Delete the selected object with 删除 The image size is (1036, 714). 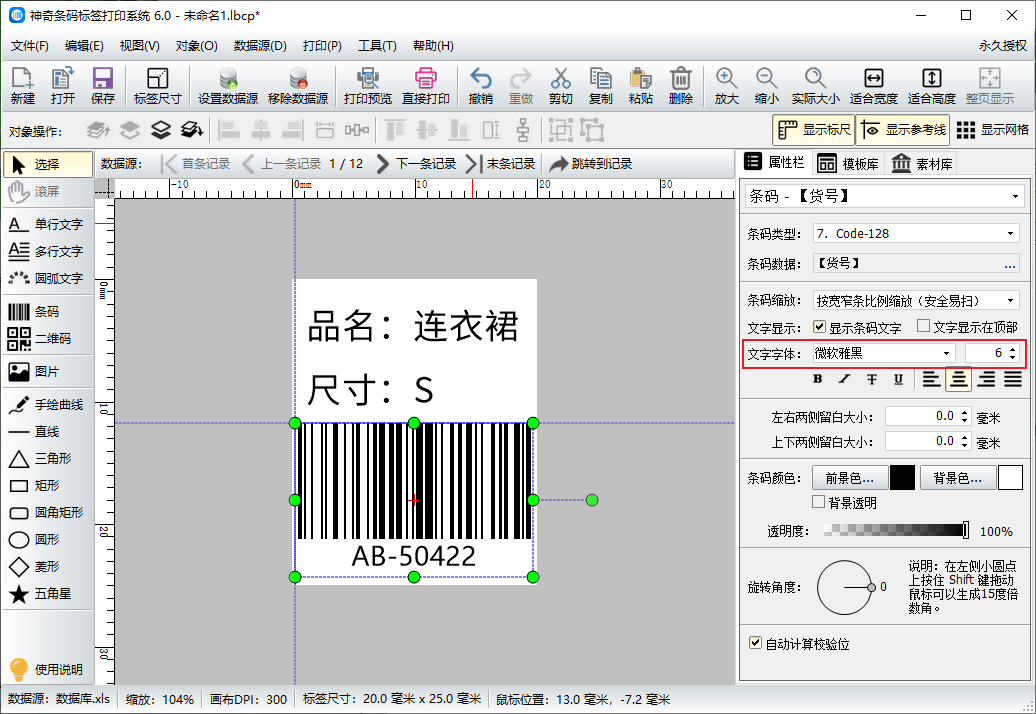(681, 86)
